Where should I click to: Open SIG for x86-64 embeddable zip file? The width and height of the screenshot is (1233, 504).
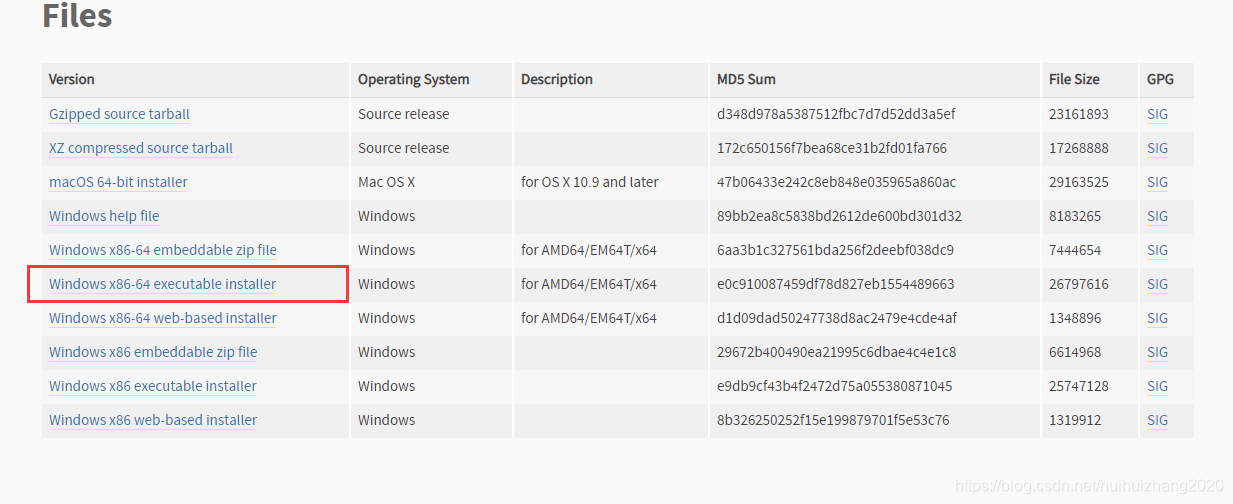click(x=1157, y=250)
